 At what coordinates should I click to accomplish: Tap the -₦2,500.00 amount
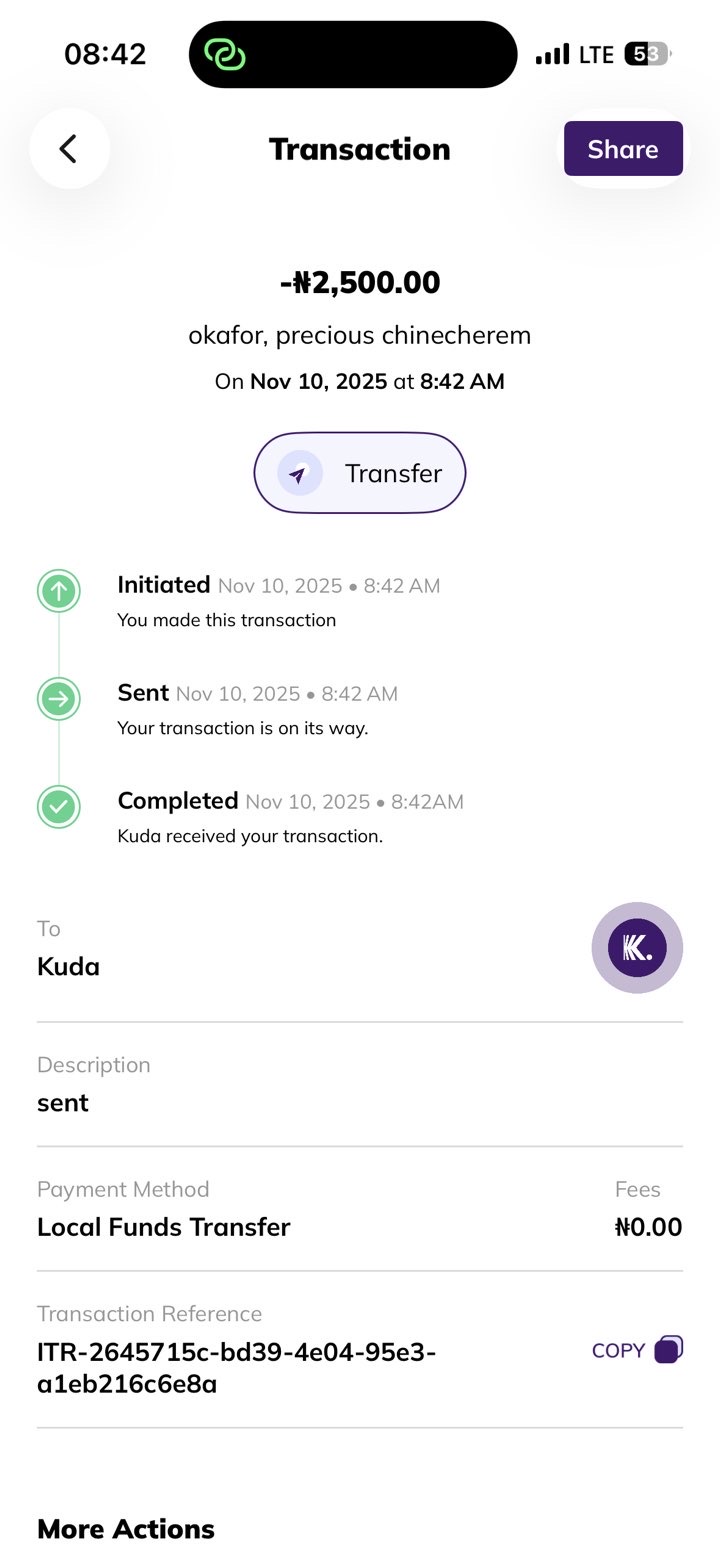coord(360,283)
